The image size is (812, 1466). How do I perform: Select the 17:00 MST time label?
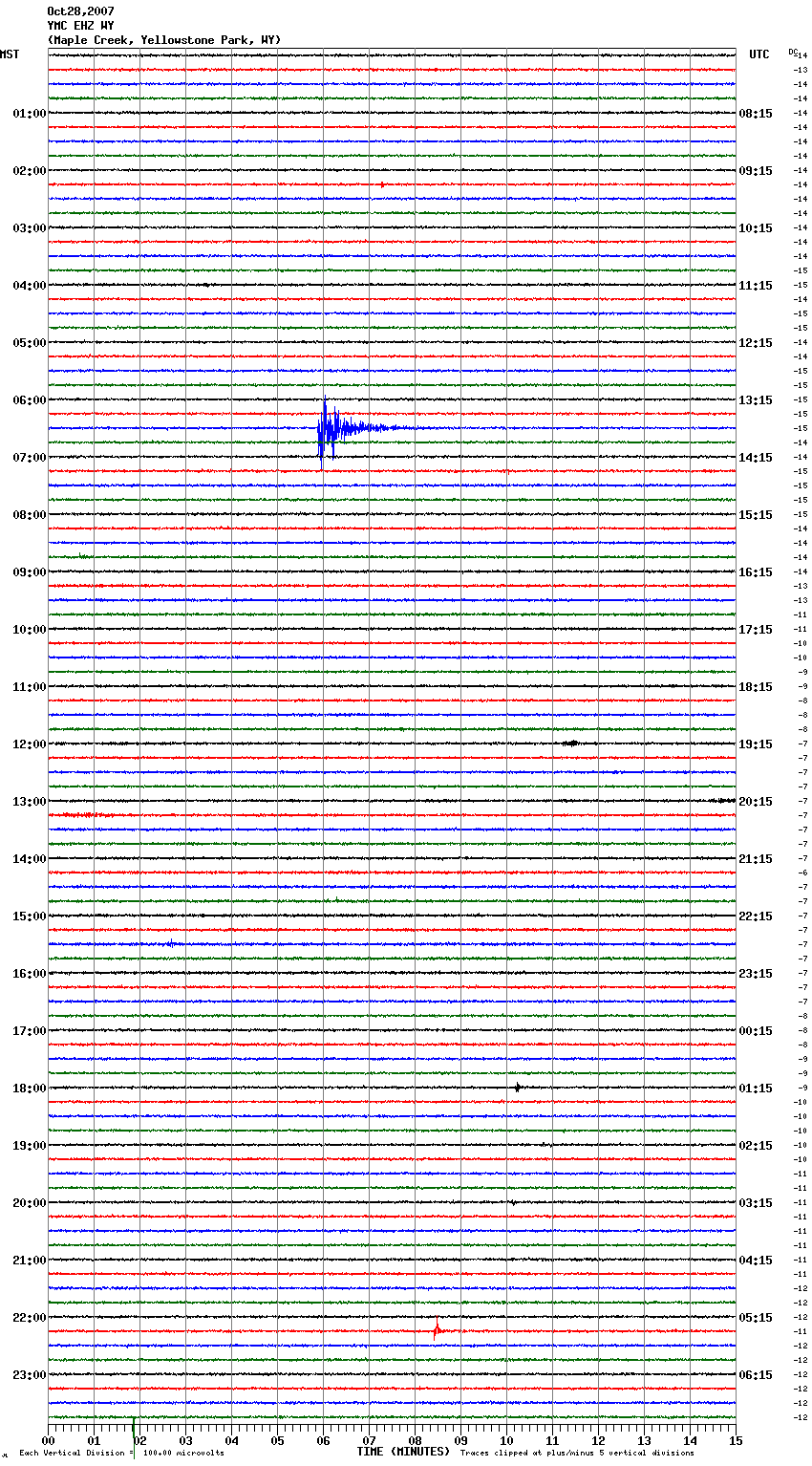[x=30, y=1031]
